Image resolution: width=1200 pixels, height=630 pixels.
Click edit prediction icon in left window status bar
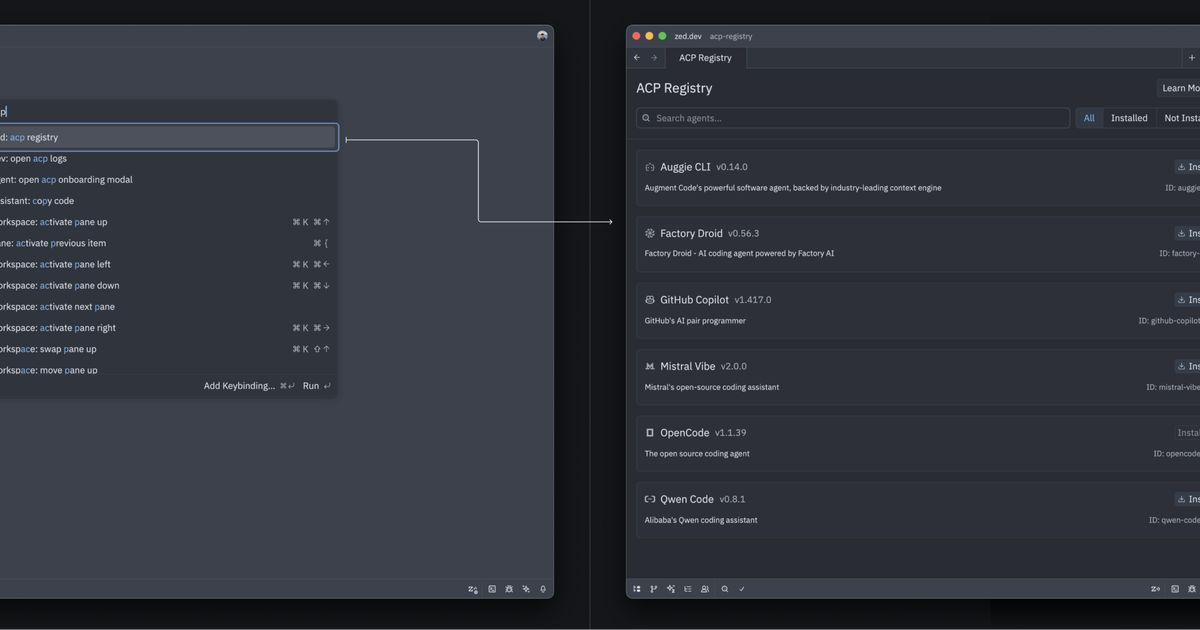[473, 589]
